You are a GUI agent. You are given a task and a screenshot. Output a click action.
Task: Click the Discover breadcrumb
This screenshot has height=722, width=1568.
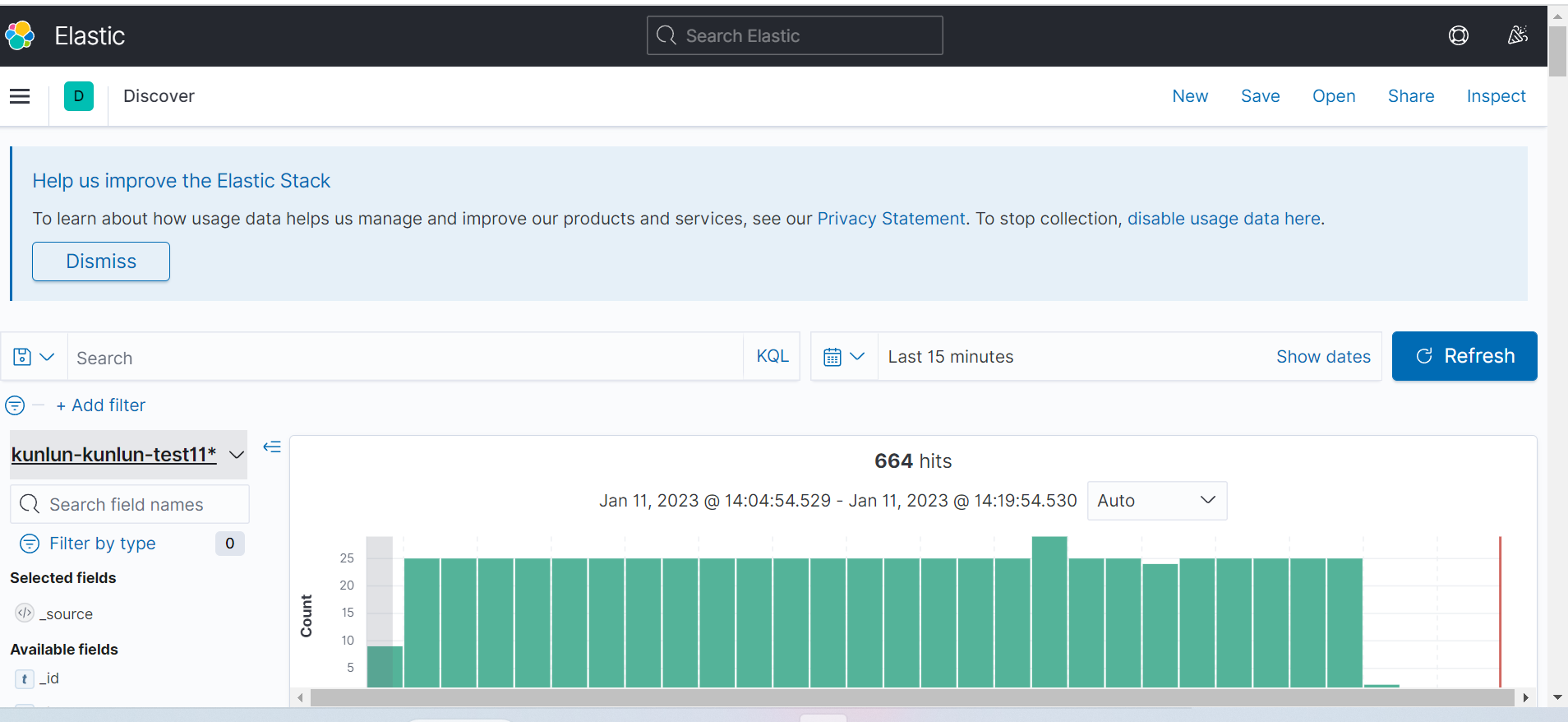pos(159,96)
